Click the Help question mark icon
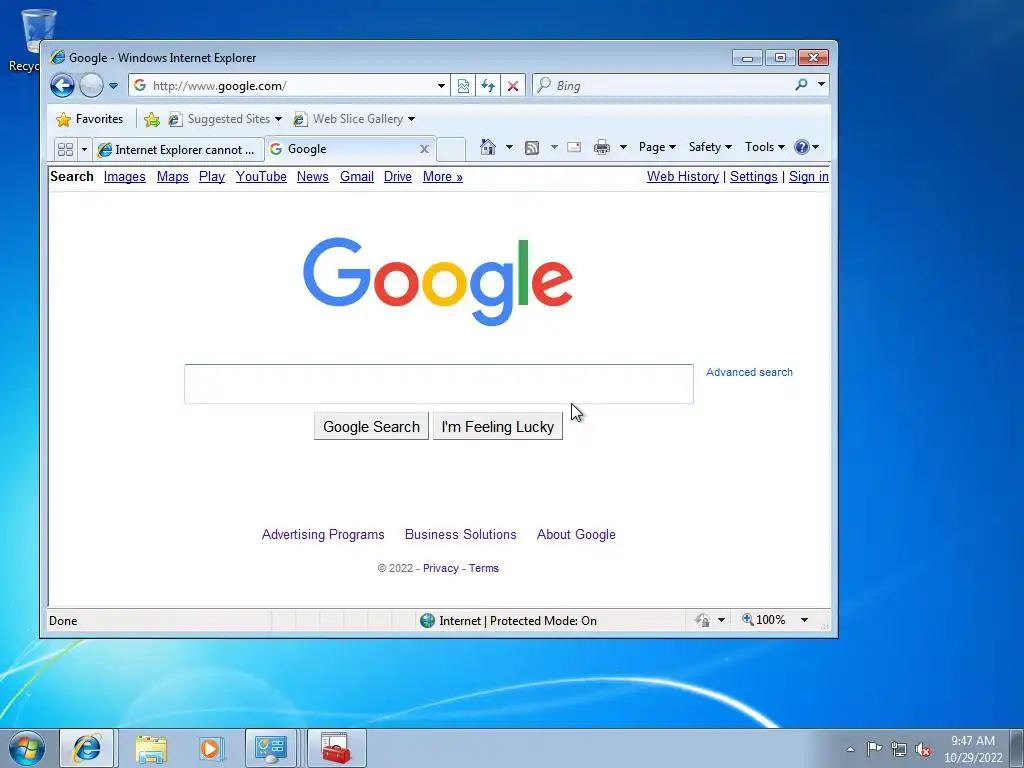This screenshot has height=768, width=1024. point(802,147)
